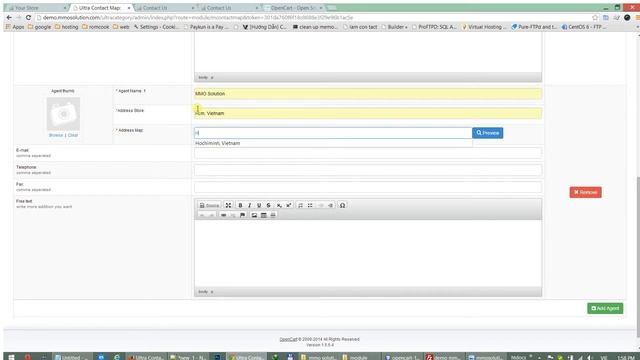640x360 pixels.
Task: Switch to the OpenCart browser tab
Action: click(293, 8)
